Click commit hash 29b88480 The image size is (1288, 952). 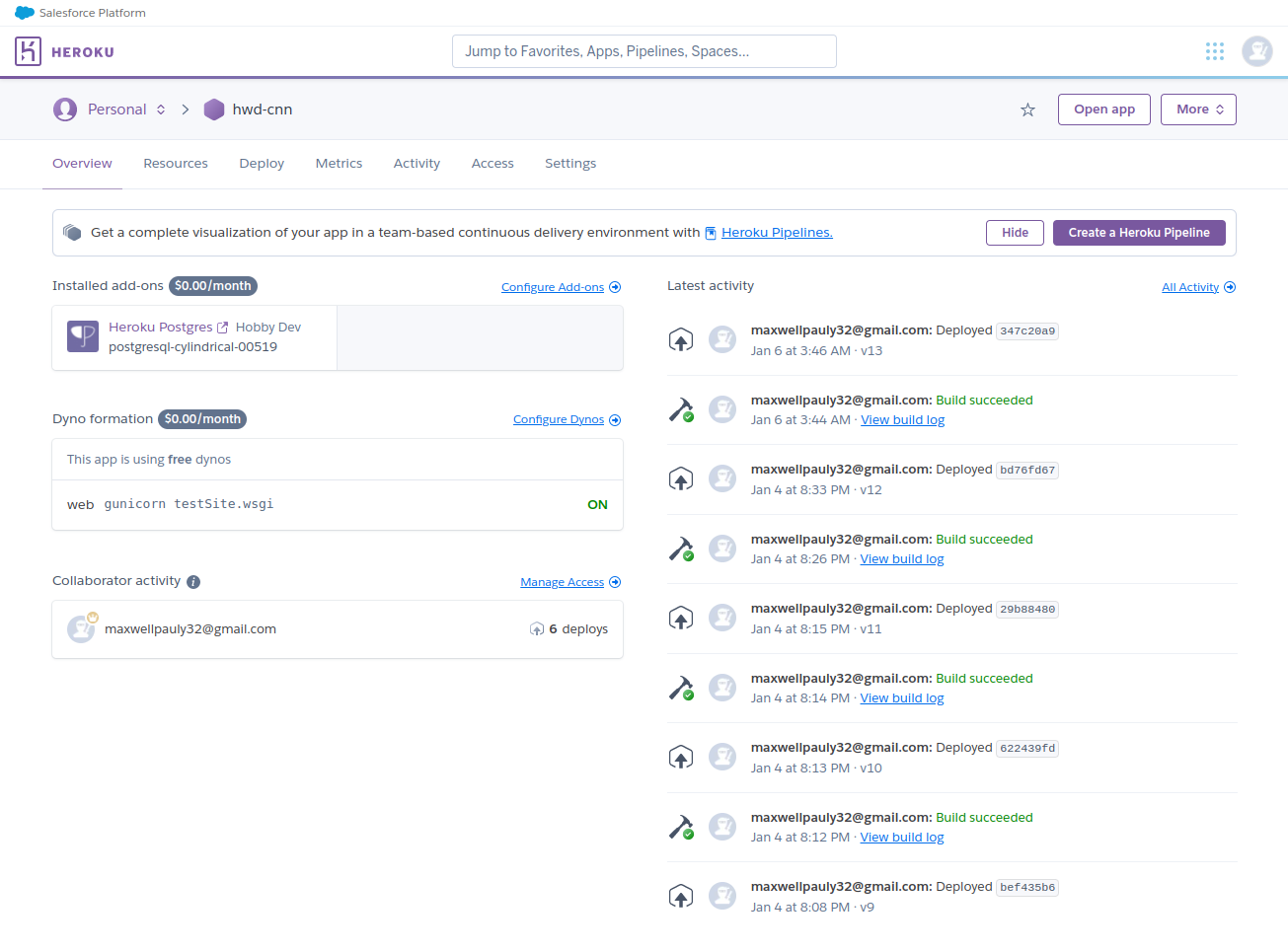[1027, 610]
